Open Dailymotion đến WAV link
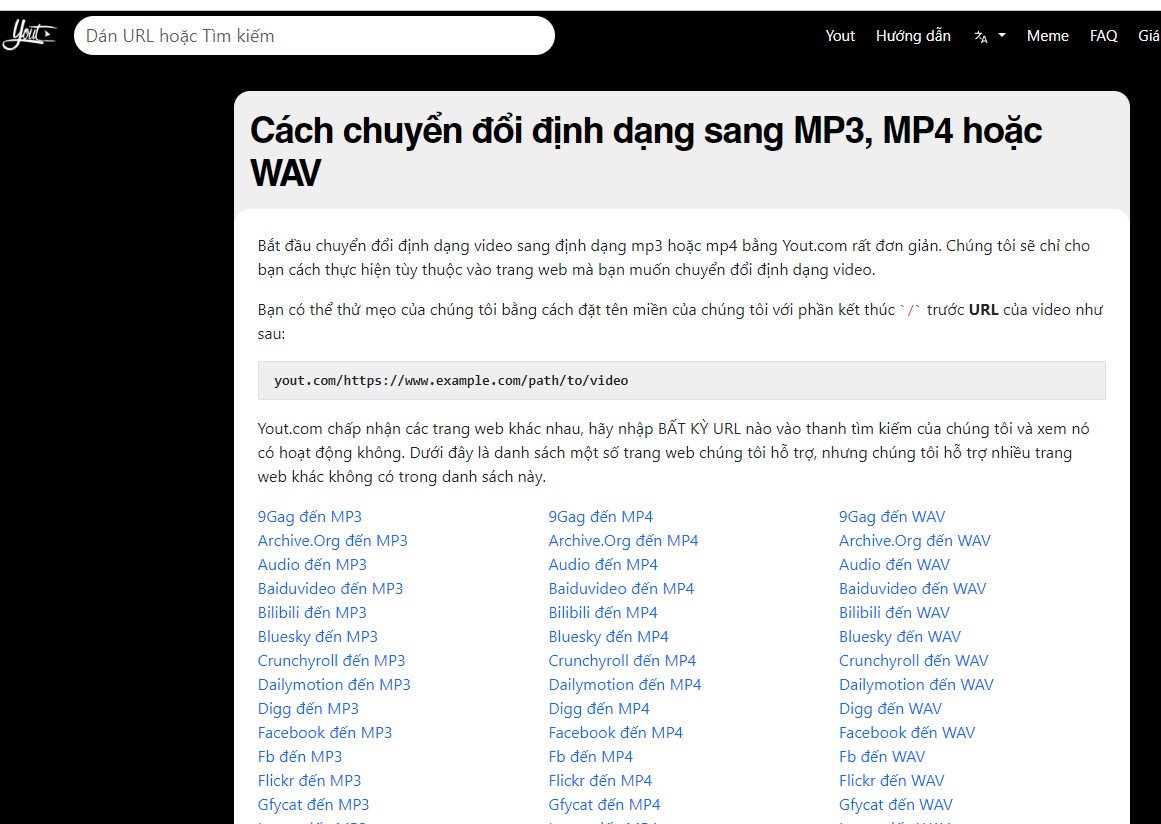 pyautogui.click(x=917, y=685)
